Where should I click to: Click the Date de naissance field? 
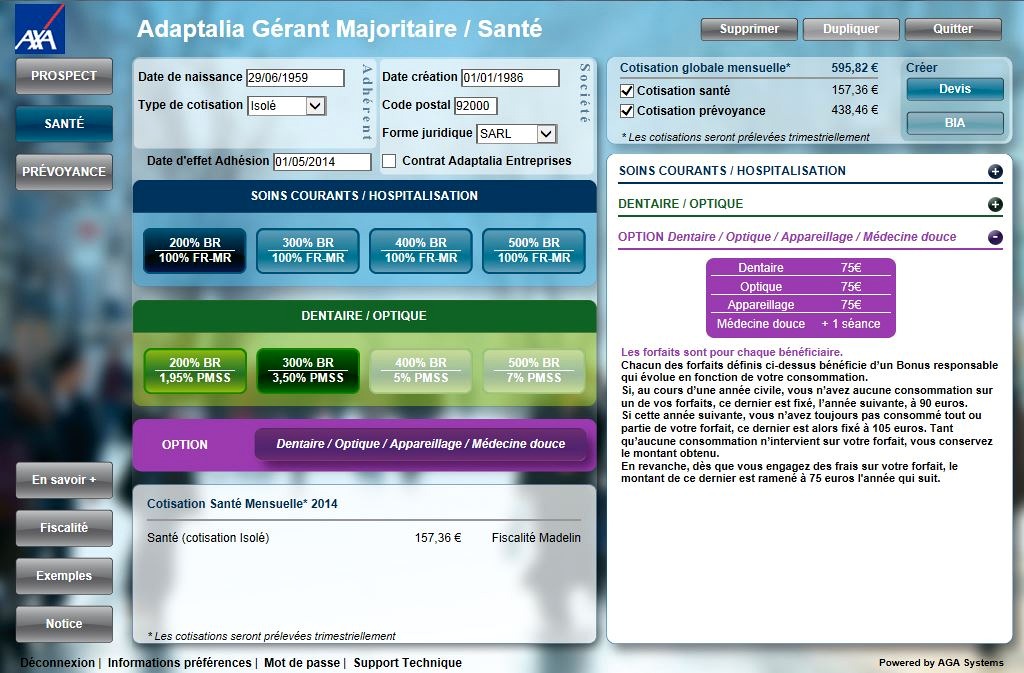295,78
